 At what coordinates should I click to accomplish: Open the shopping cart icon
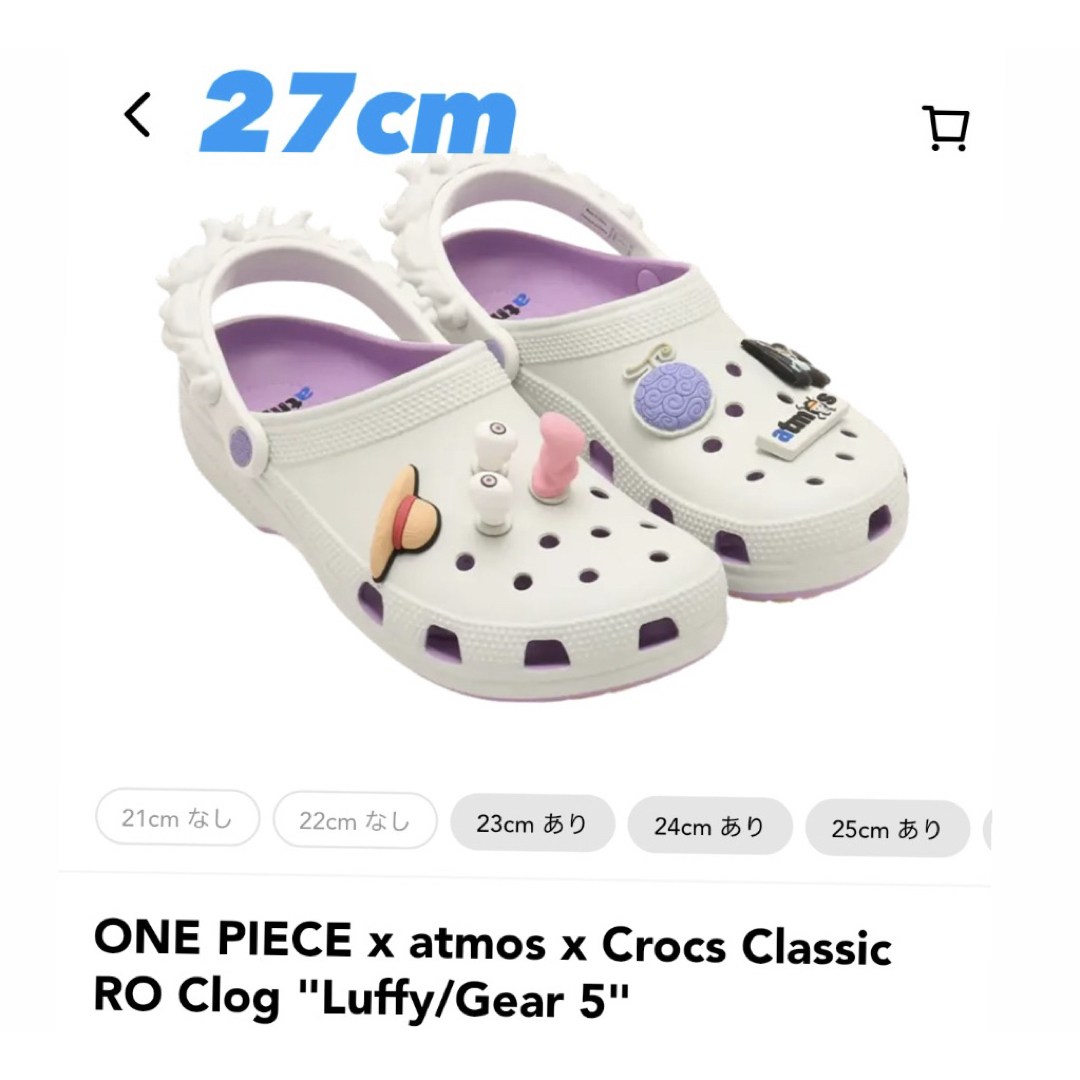click(946, 128)
